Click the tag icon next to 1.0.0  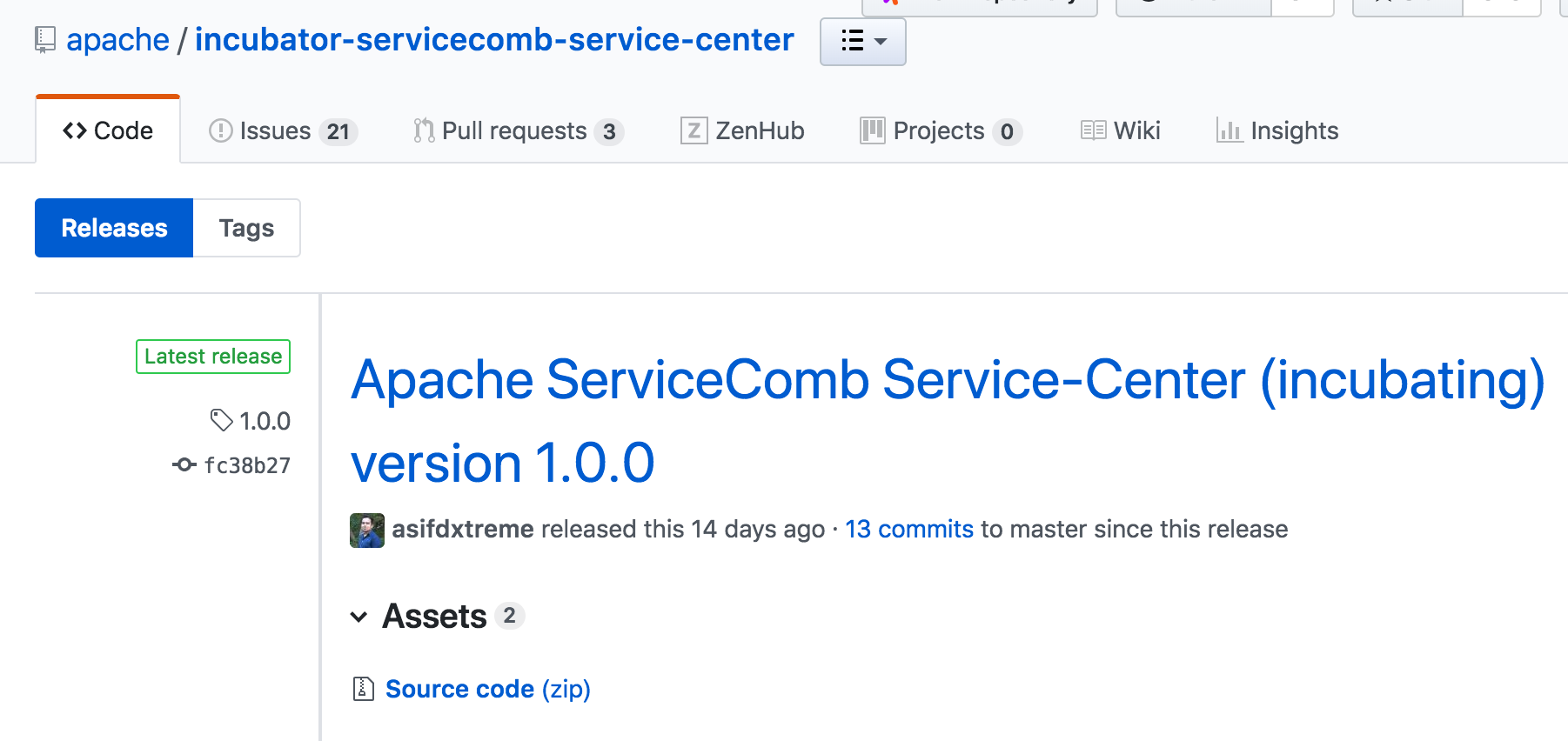coord(222,421)
